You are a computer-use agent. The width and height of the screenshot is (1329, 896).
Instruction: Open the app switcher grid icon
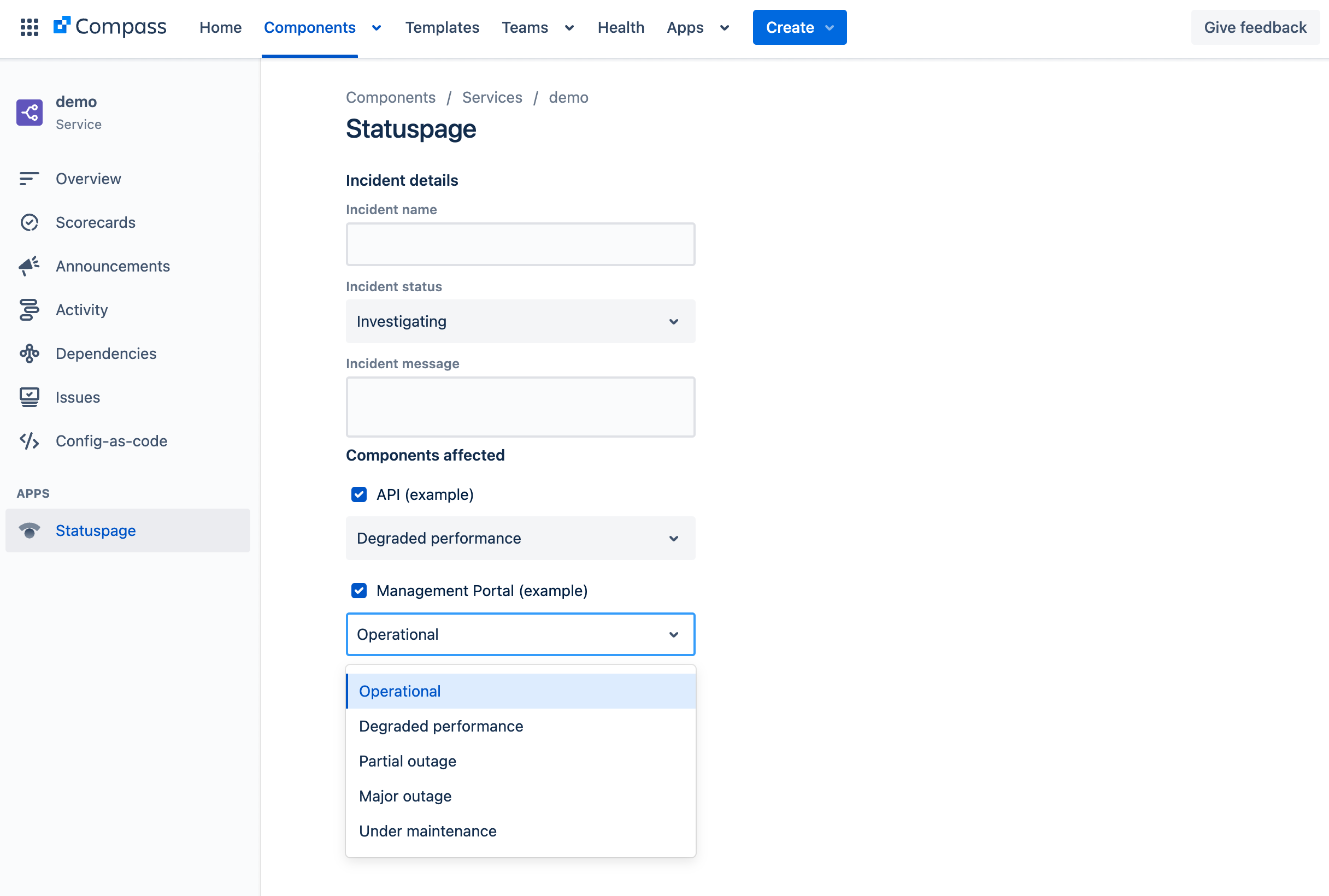click(x=29, y=27)
